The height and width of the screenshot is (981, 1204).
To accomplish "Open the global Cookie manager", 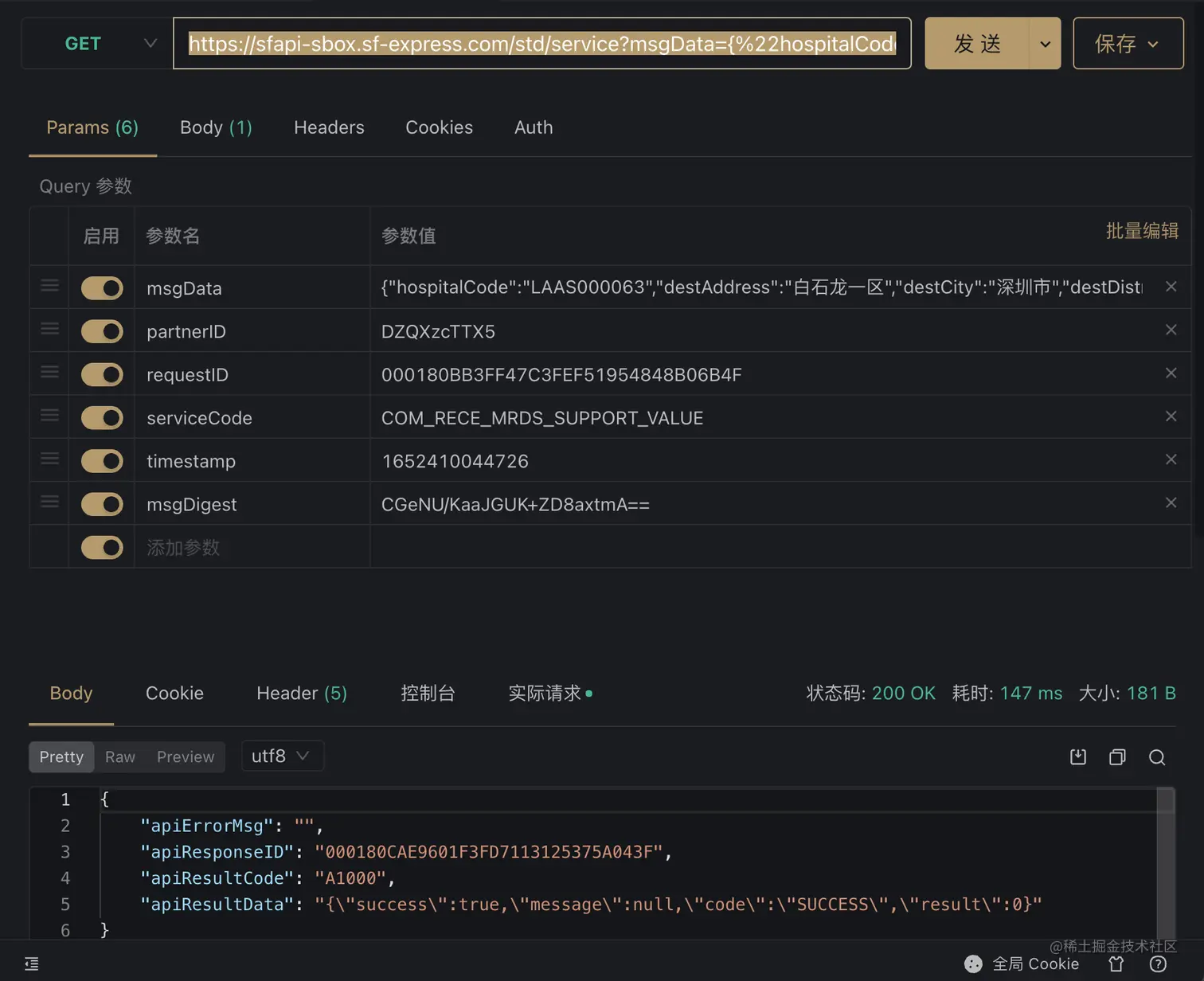I will tap(1022, 964).
